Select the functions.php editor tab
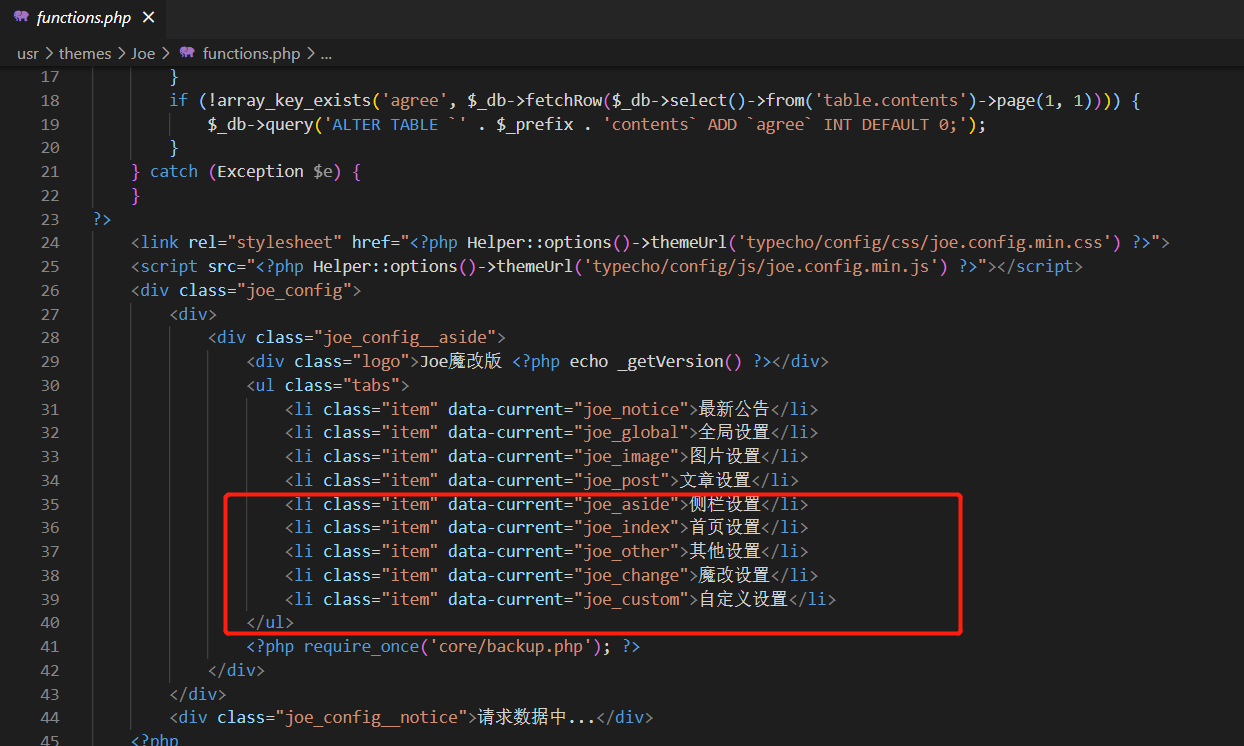 point(83,18)
